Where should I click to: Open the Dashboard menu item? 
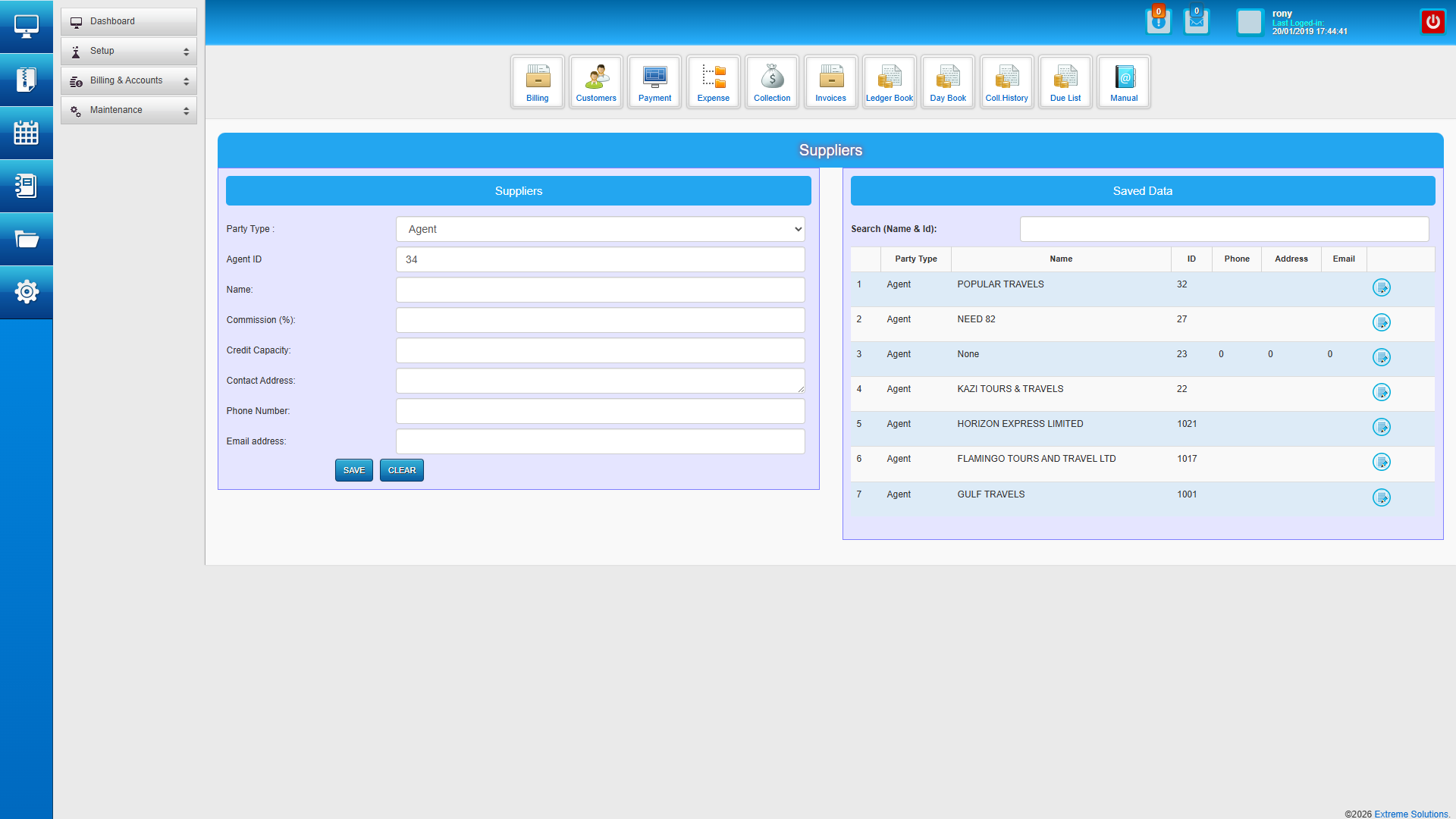[129, 21]
